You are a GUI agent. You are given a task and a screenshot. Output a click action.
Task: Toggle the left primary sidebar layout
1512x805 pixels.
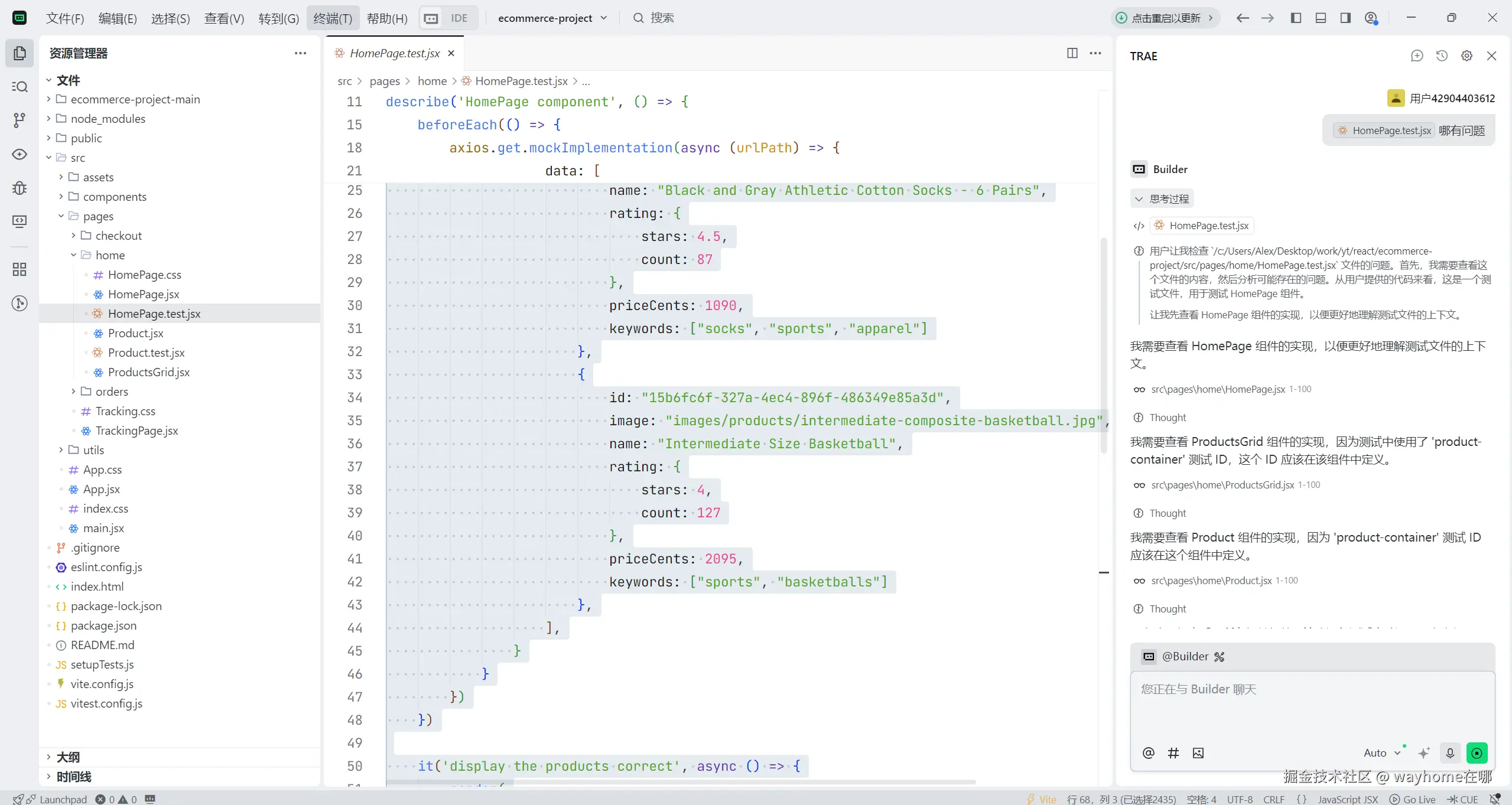coord(1296,18)
